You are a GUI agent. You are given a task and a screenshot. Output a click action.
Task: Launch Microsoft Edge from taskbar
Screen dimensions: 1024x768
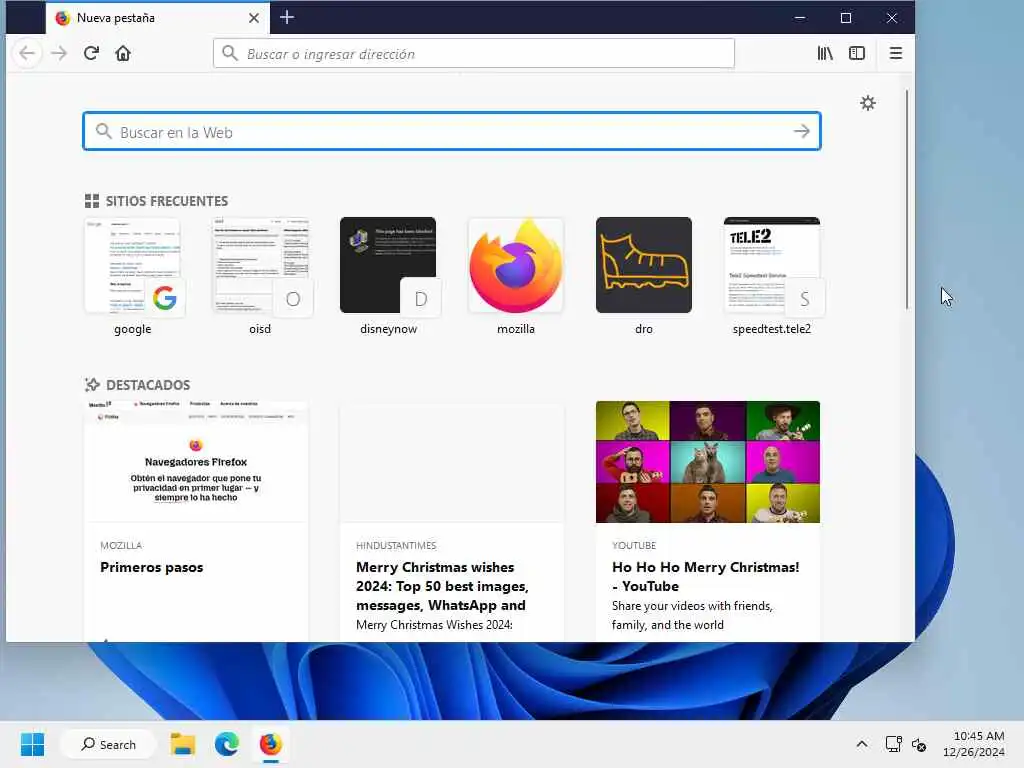[227, 744]
